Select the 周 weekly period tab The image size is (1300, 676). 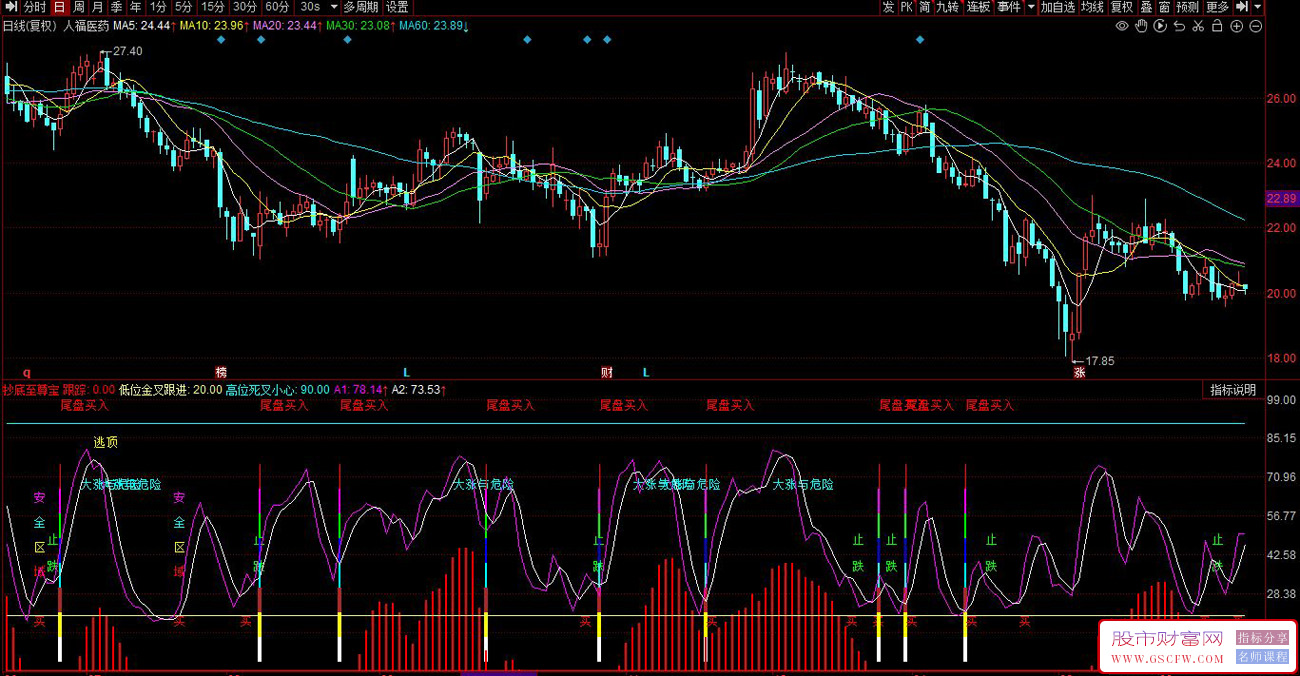click(79, 7)
